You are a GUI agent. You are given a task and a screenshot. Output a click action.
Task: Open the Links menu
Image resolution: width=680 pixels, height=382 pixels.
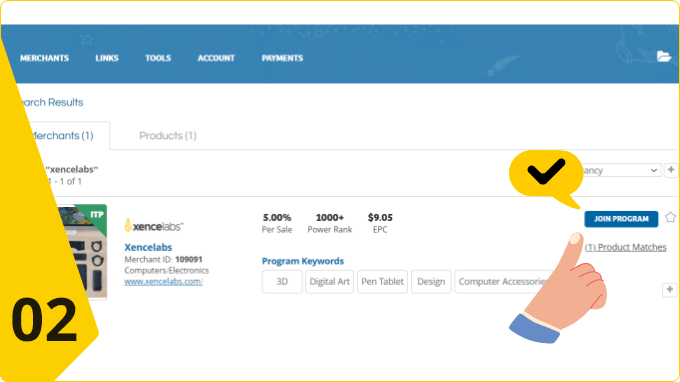pos(107,58)
